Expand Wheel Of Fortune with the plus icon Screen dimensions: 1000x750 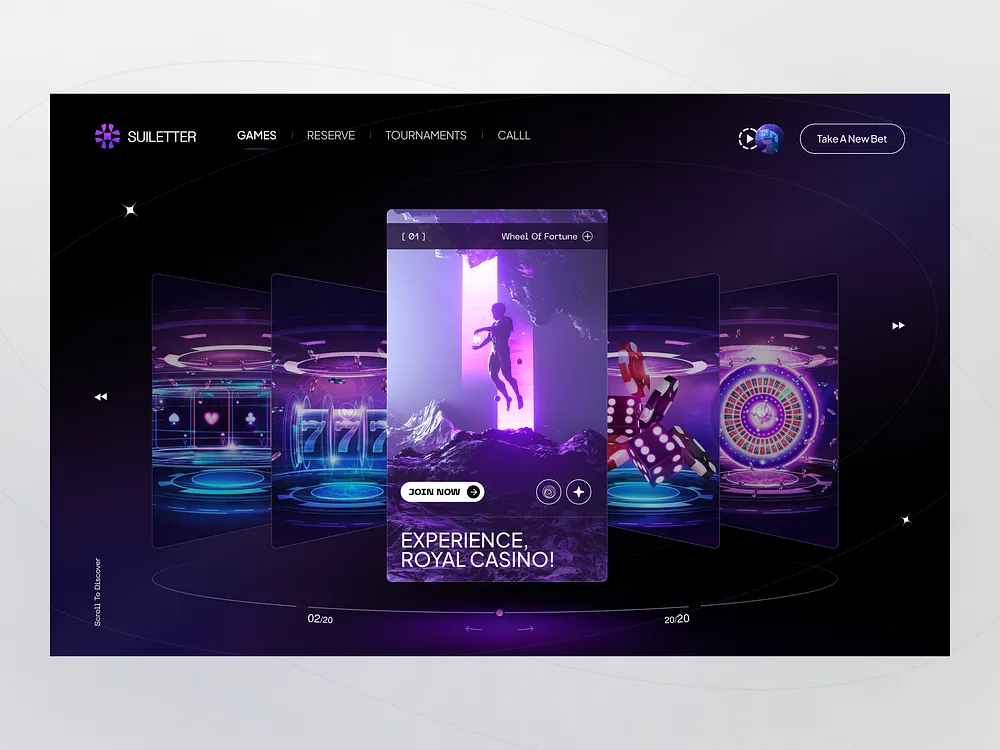coord(589,236)
